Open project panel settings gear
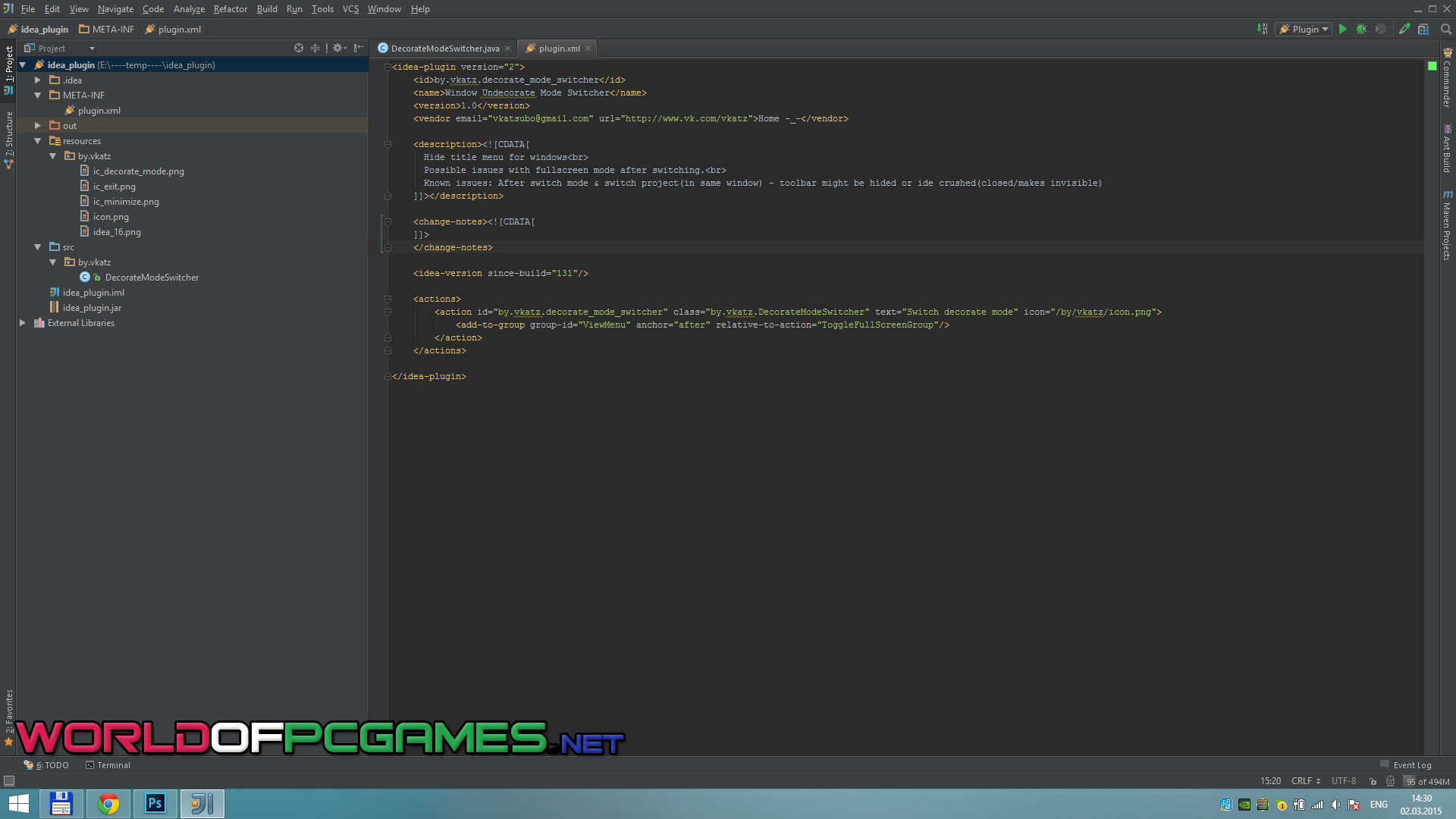 click(338, 48)
